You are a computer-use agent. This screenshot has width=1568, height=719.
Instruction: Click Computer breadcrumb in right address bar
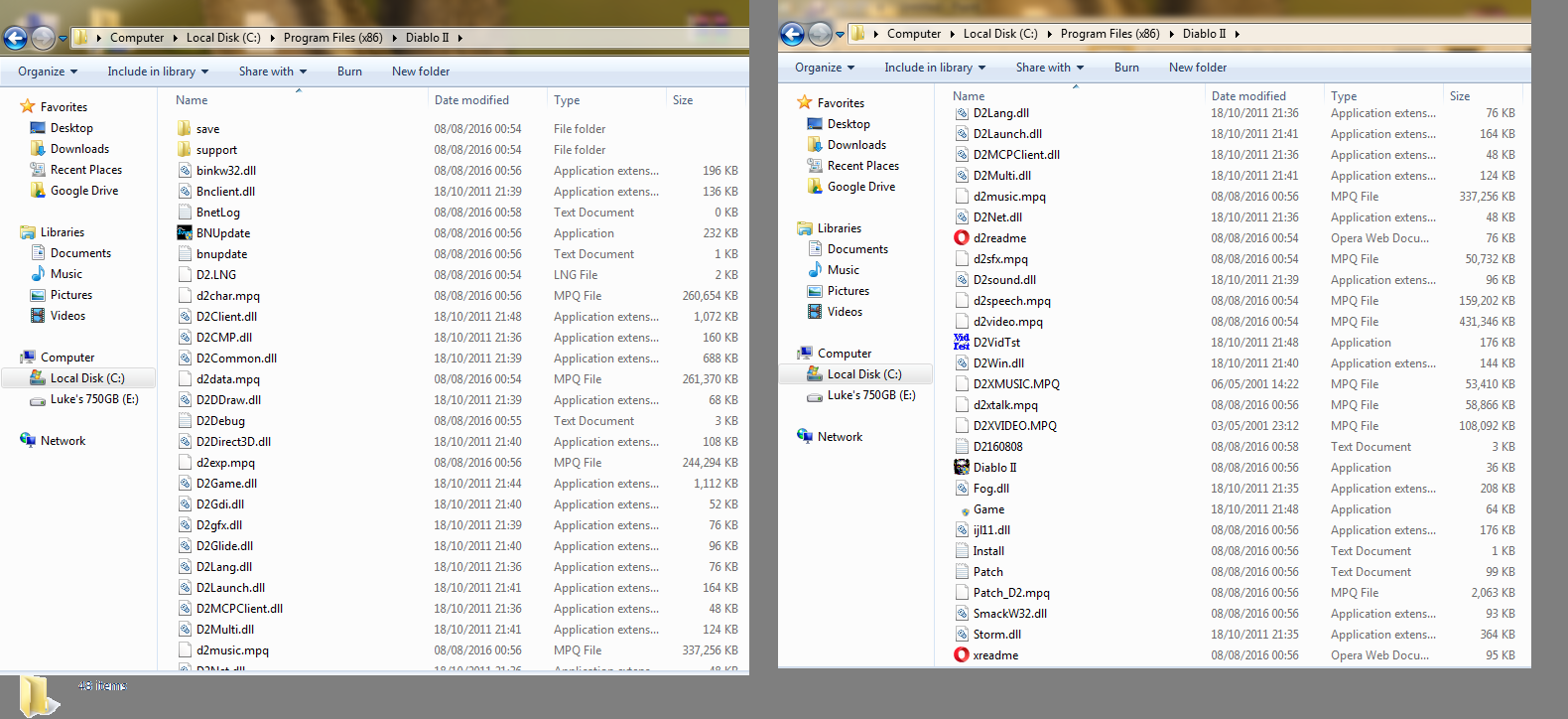point(914,34)
